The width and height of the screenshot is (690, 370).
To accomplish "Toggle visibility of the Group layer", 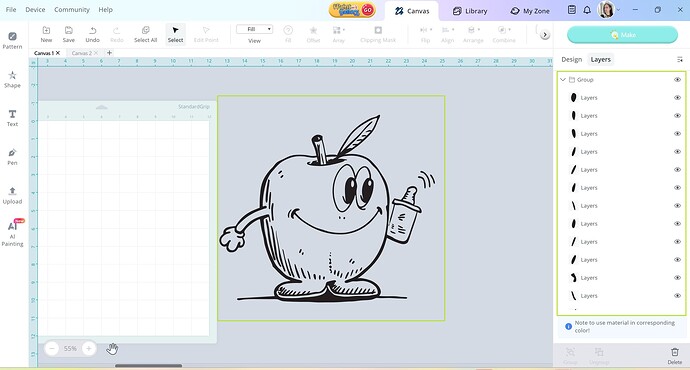I will click(677, 80).
